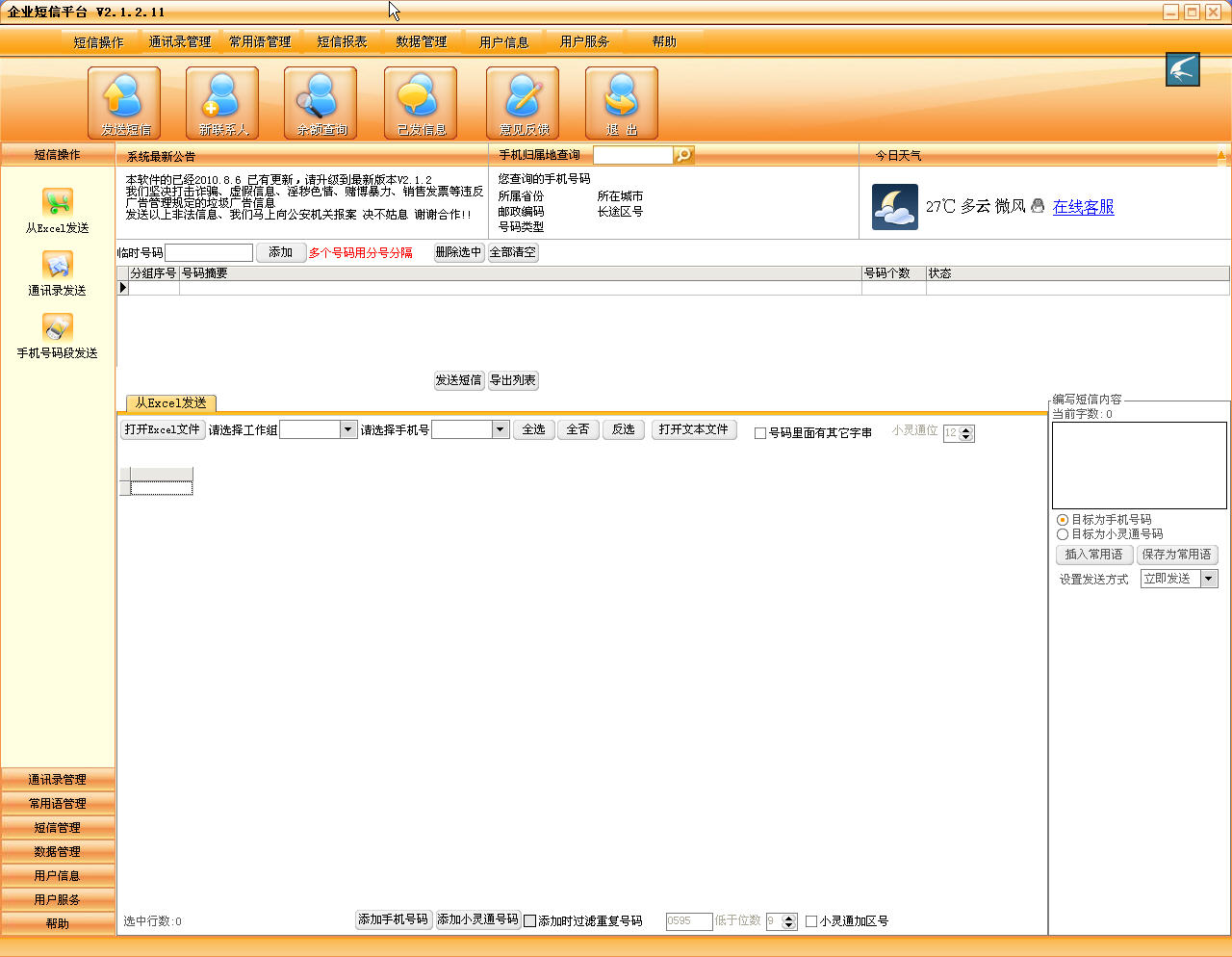
Task: Click the 全否 button
Action: (577, 429)
